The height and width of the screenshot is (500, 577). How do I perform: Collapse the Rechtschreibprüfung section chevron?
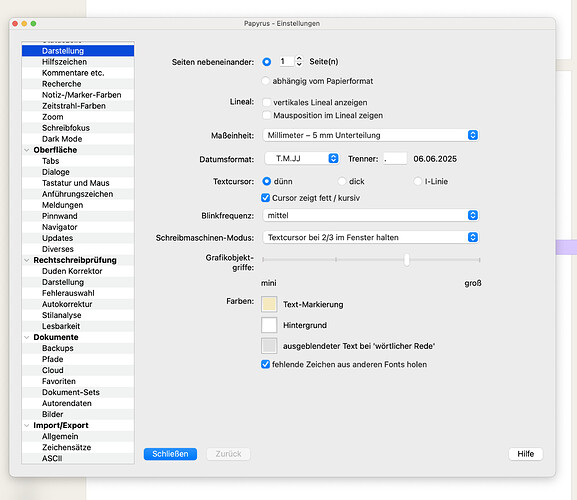(x=27, y=260)
